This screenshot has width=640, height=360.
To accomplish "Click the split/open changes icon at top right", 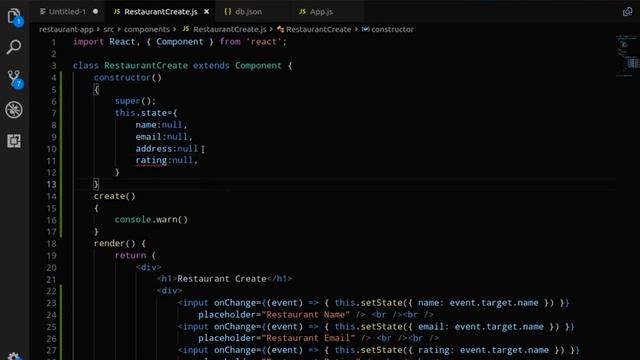I will [x=627, y=11].
